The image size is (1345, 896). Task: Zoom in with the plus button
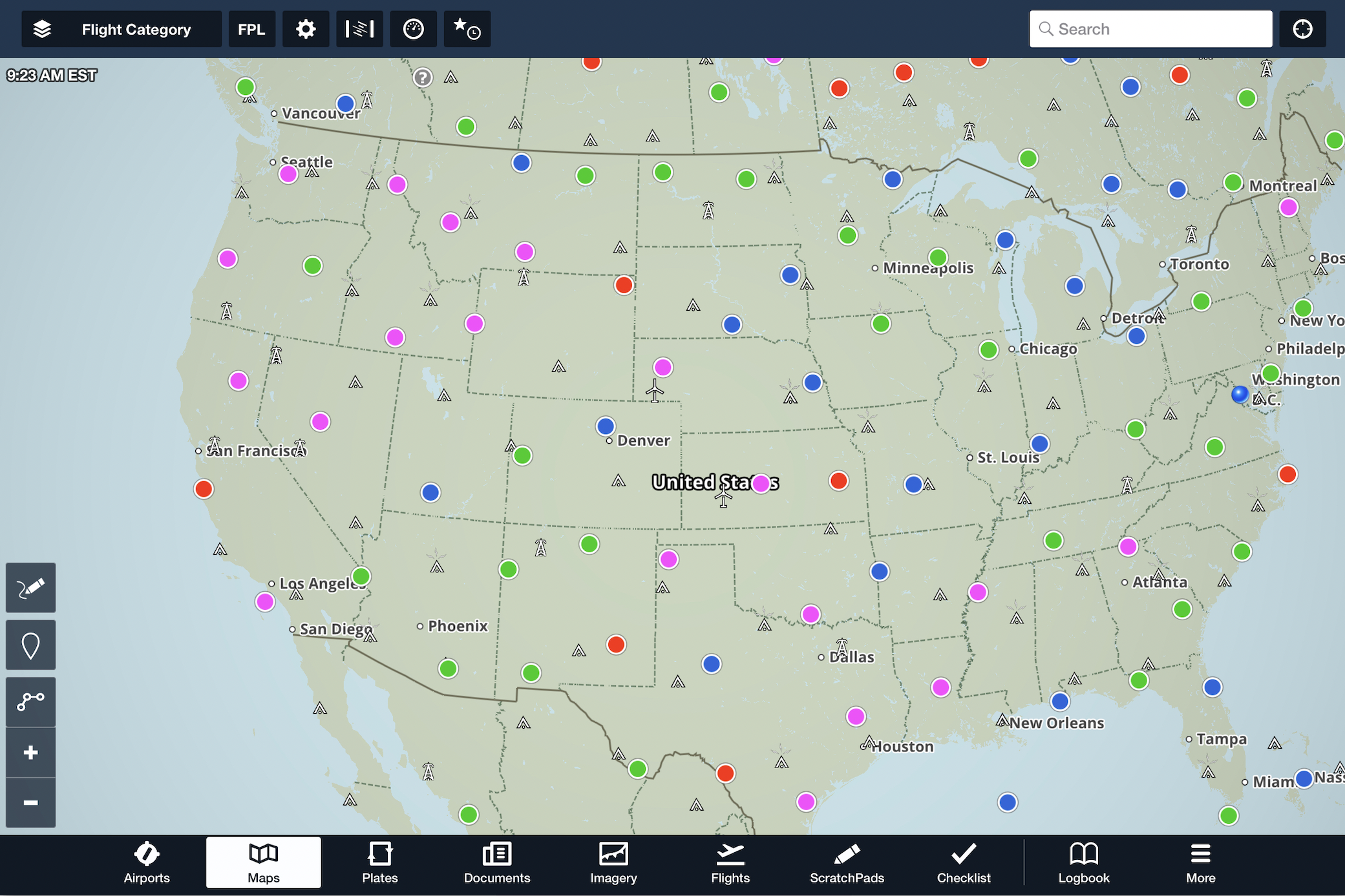(x=30, y=753)
